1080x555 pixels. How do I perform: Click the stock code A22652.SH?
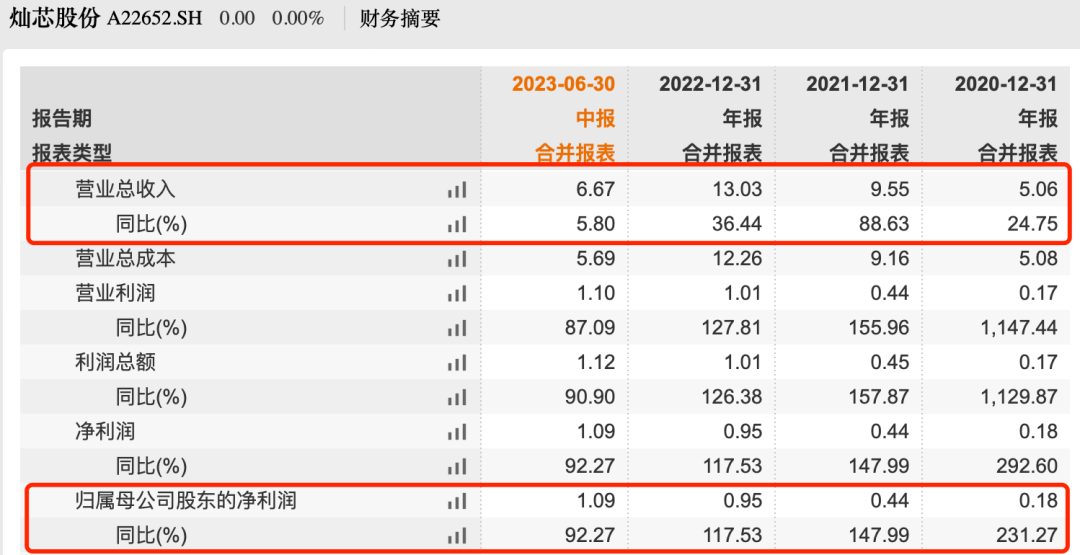154,19
